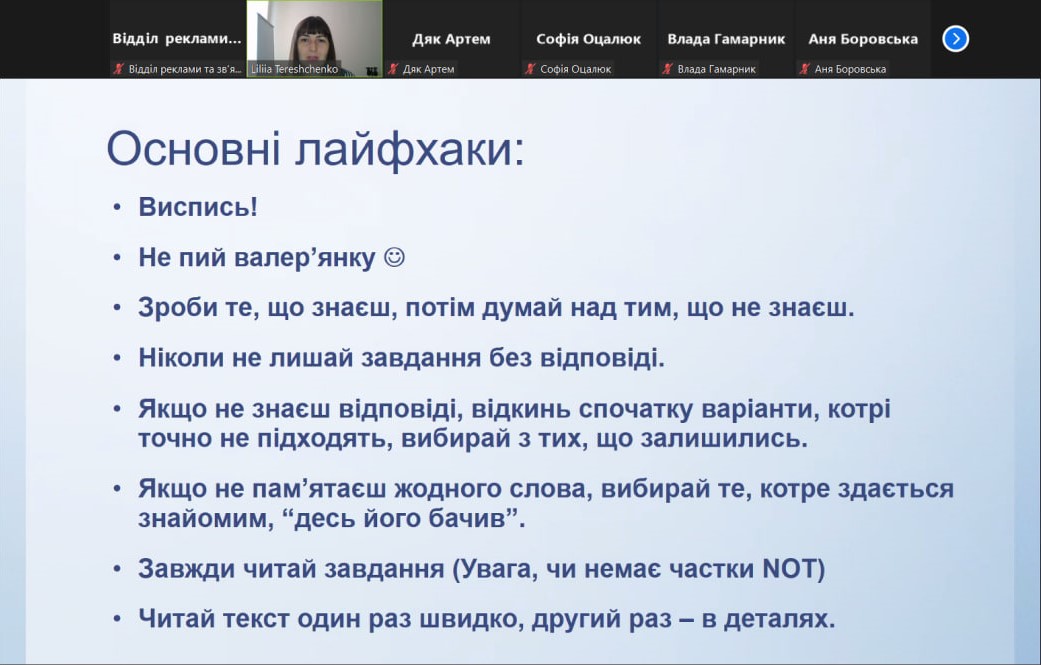Click the muted mic icon on Відділ реклами tile
The width and height of the screenshot is (1041, 665).
pos(119,69)
